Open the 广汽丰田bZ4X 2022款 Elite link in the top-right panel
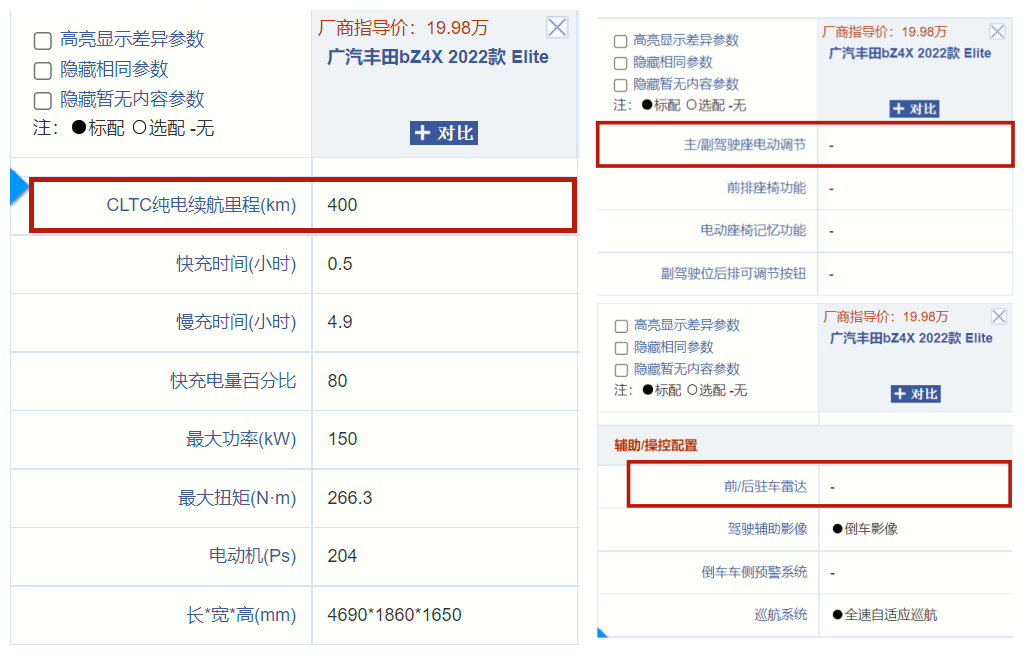 point(910,53)
